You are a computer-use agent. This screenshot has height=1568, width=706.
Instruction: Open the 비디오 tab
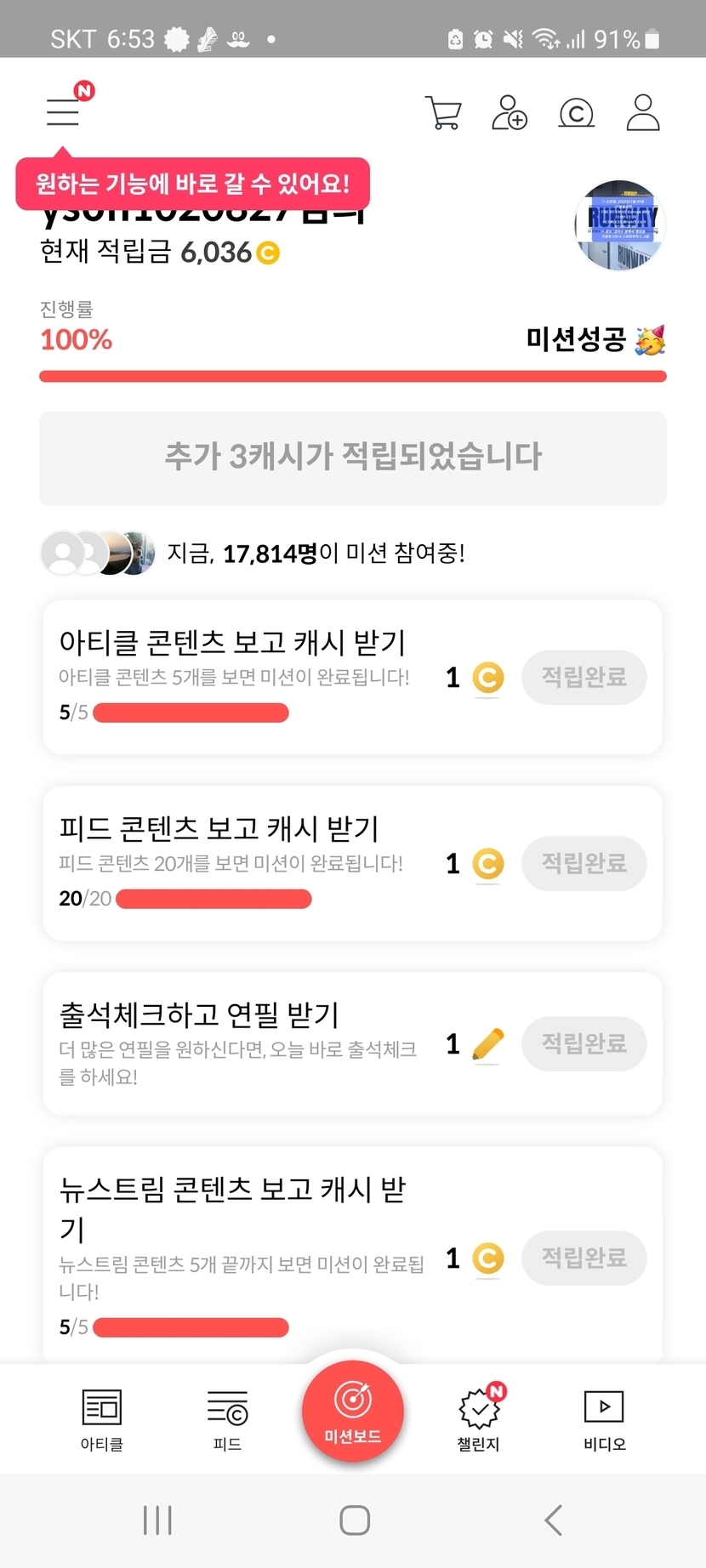604,1418
